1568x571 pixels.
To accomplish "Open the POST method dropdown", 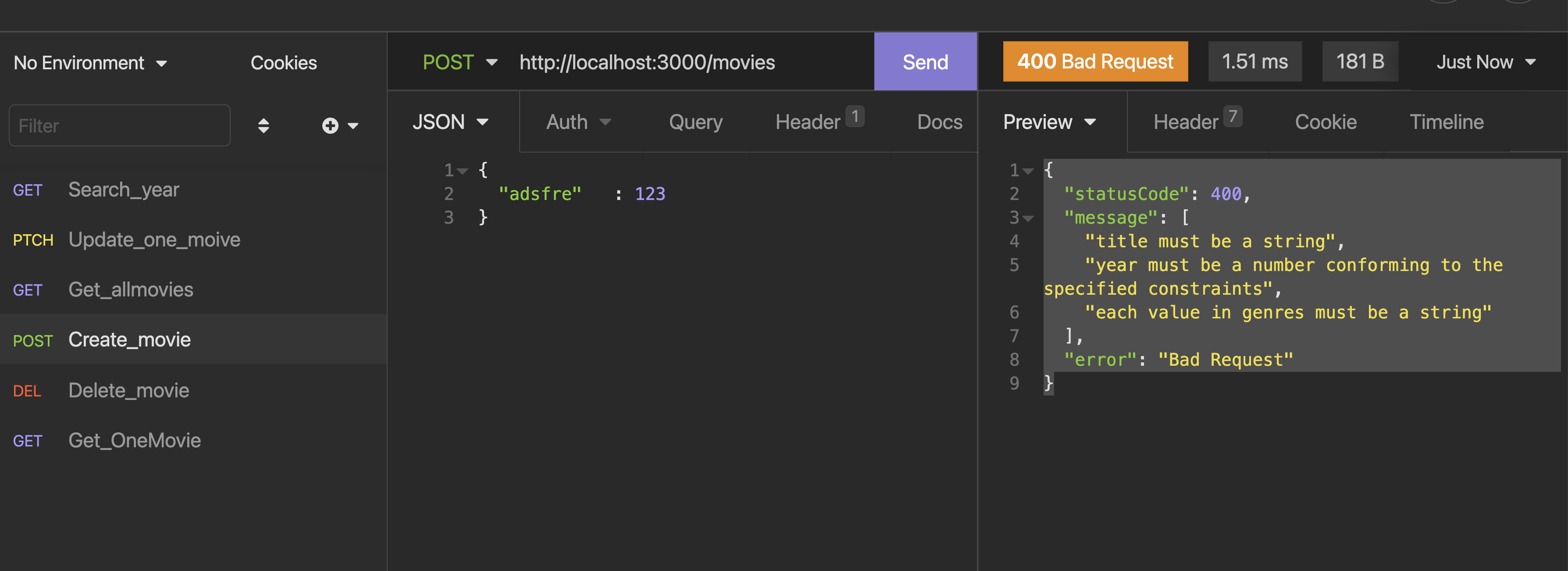I will click(460, 62).
